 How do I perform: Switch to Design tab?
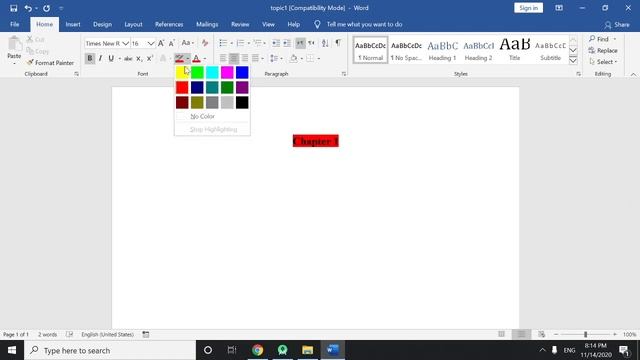tap(102, 24)
